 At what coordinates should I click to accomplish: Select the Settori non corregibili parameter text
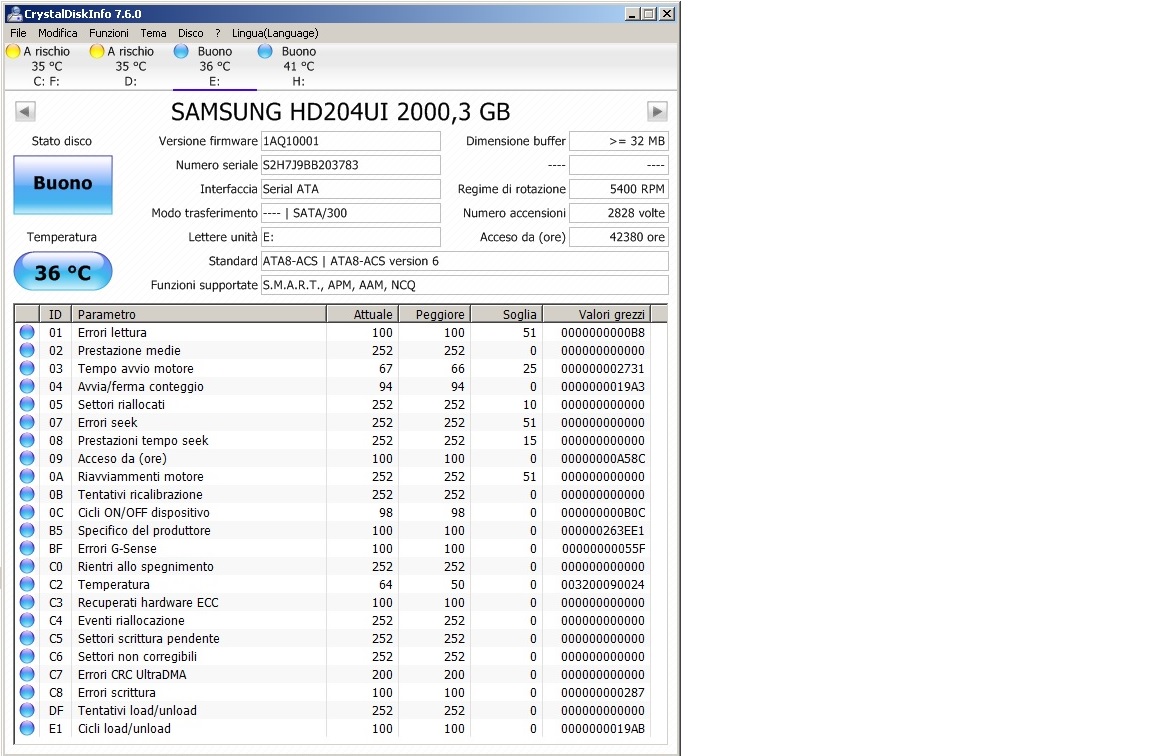pos(137,657)
